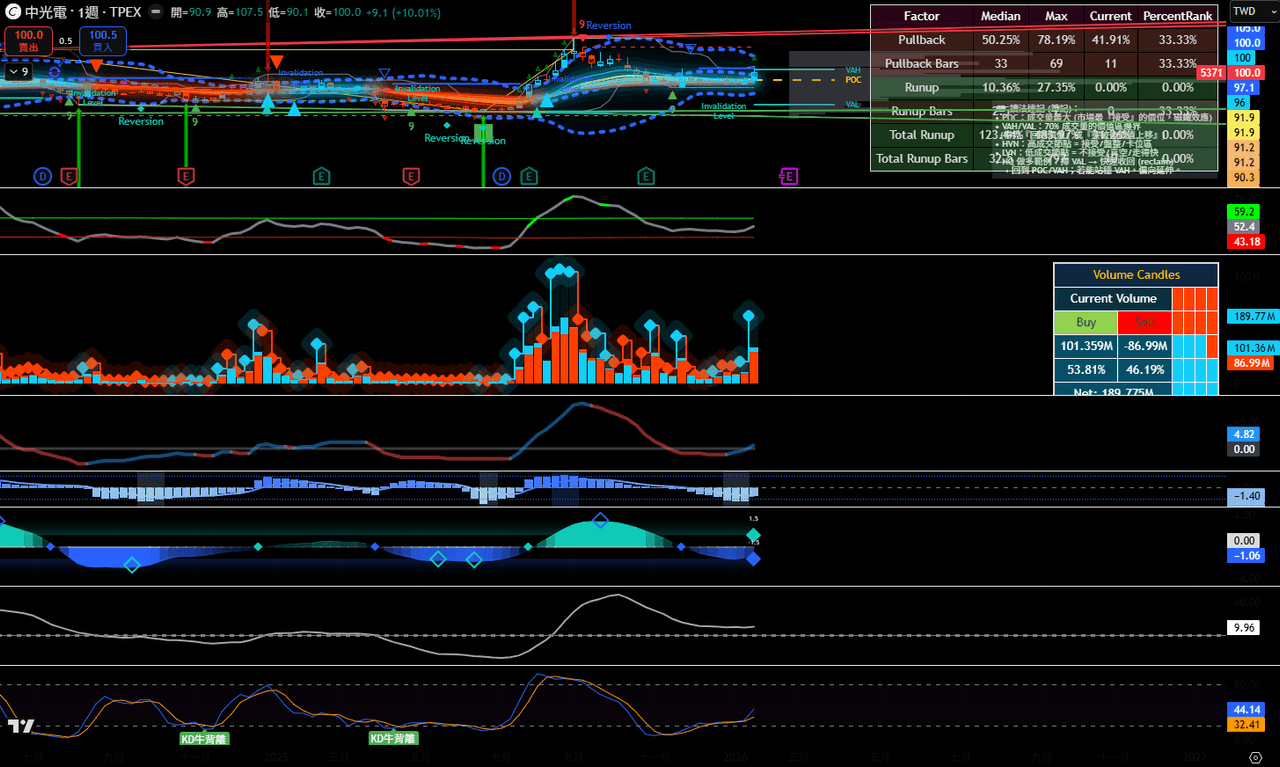This screenshot has width=1280, height=767.
Task: Click the purple lightning E earnings marker
Action: (x=788, y=177)
